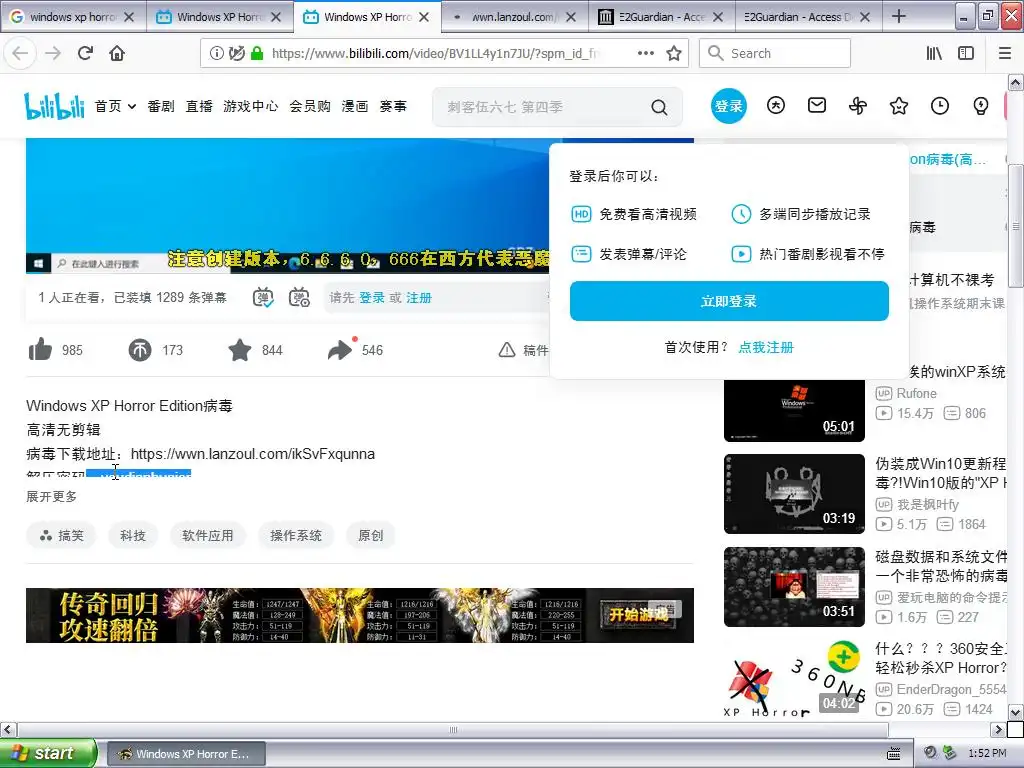Open 直播 navigation item
Screen dimensions: 1024x768
point(199,106)
